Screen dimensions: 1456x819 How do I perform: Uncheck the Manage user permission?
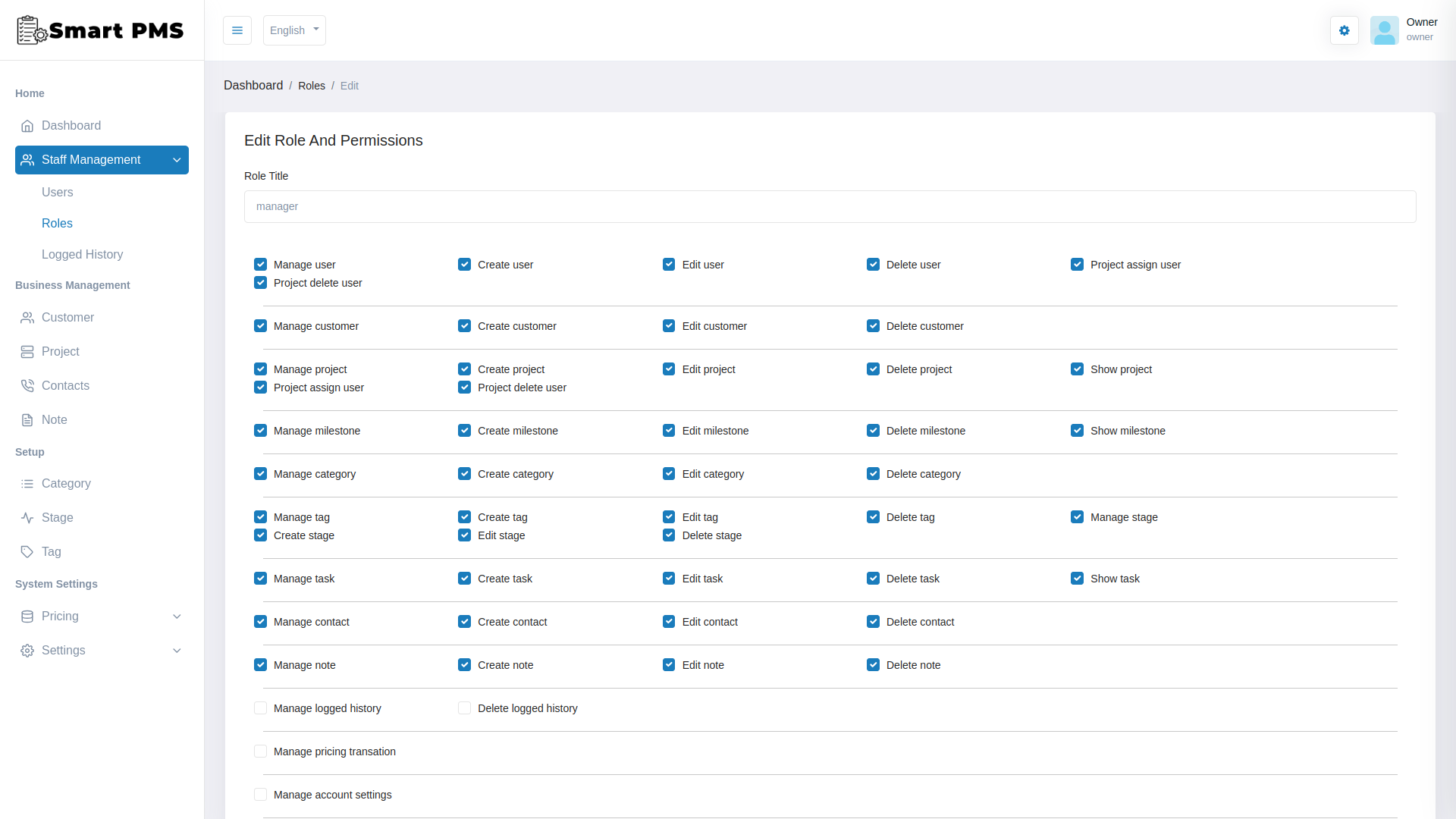coord(260,264)
